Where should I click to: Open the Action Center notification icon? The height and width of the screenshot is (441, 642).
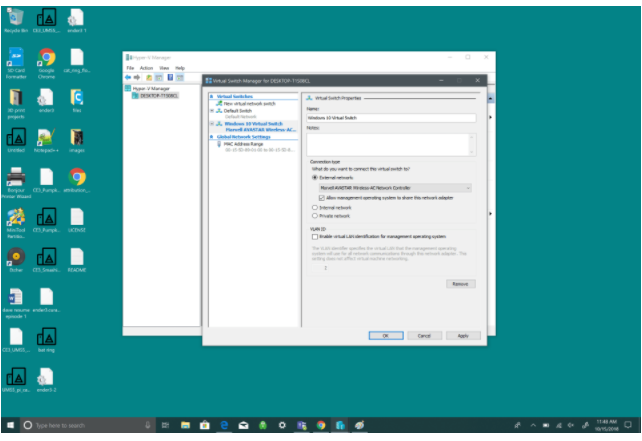coord(628,425)
